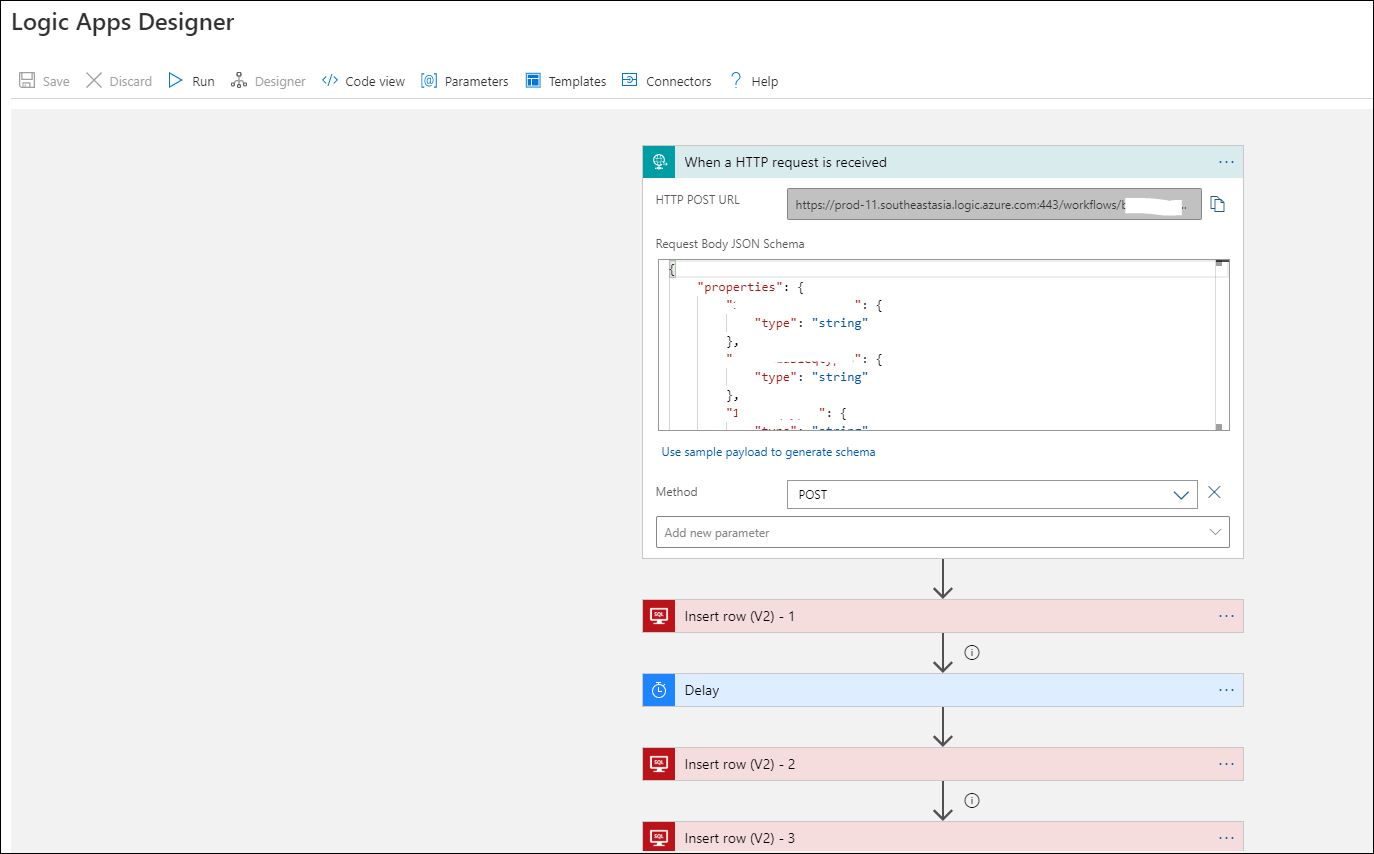The width and height of the screenshot is (1374, 854).
Task: Click the Delay action timer icon
Action: click(x=659, y=690)
